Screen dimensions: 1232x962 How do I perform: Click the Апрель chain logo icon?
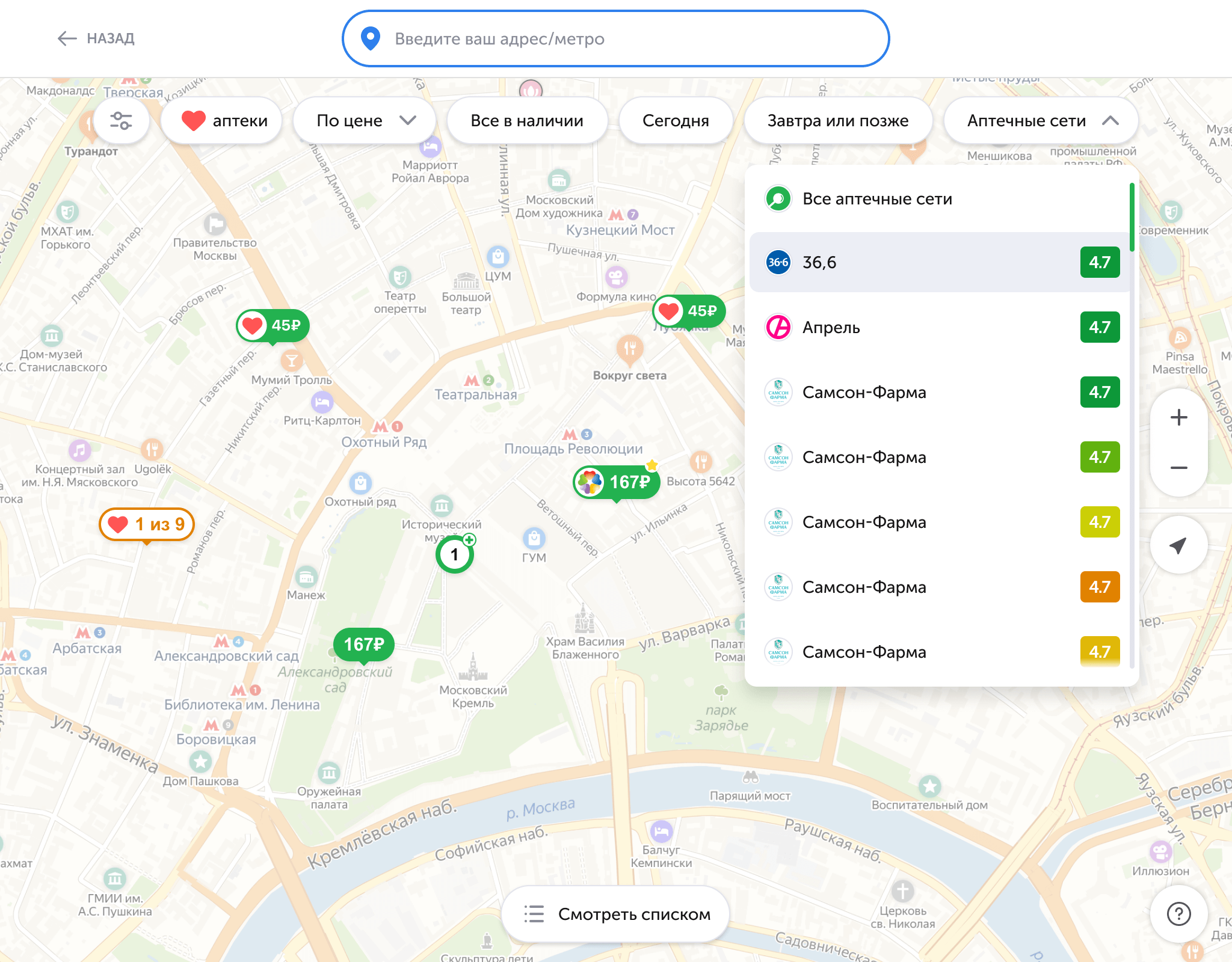(x=778, y=327)
